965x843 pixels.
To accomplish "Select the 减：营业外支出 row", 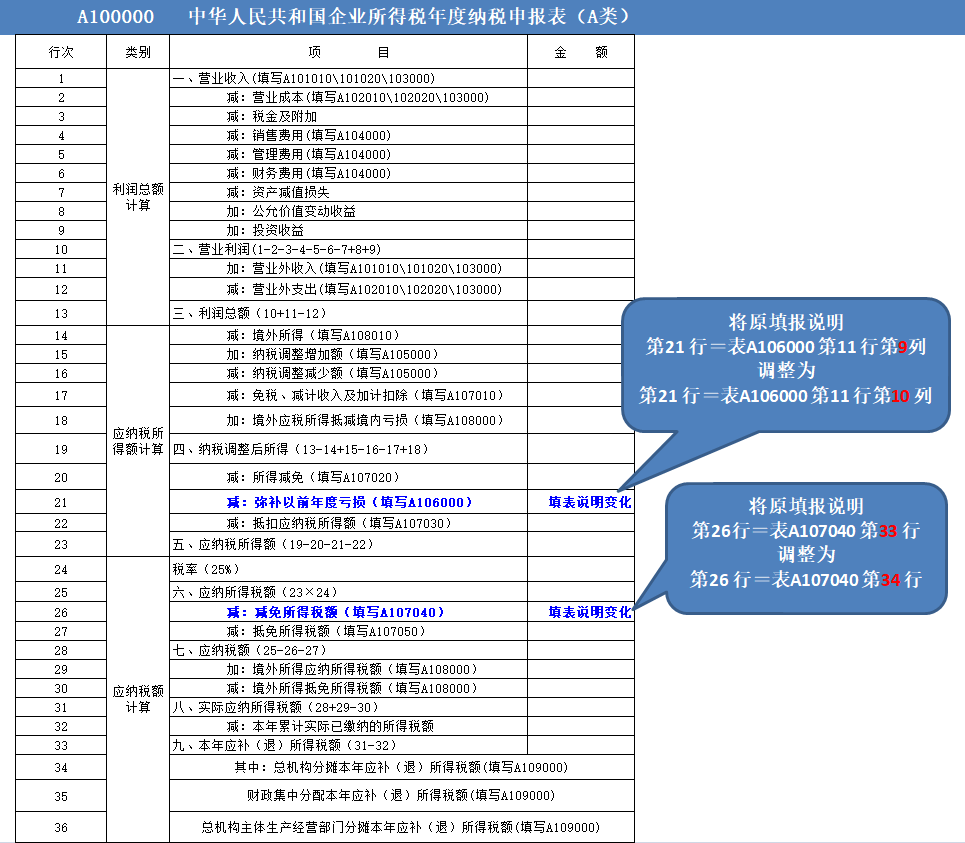I will pos(348,289).
